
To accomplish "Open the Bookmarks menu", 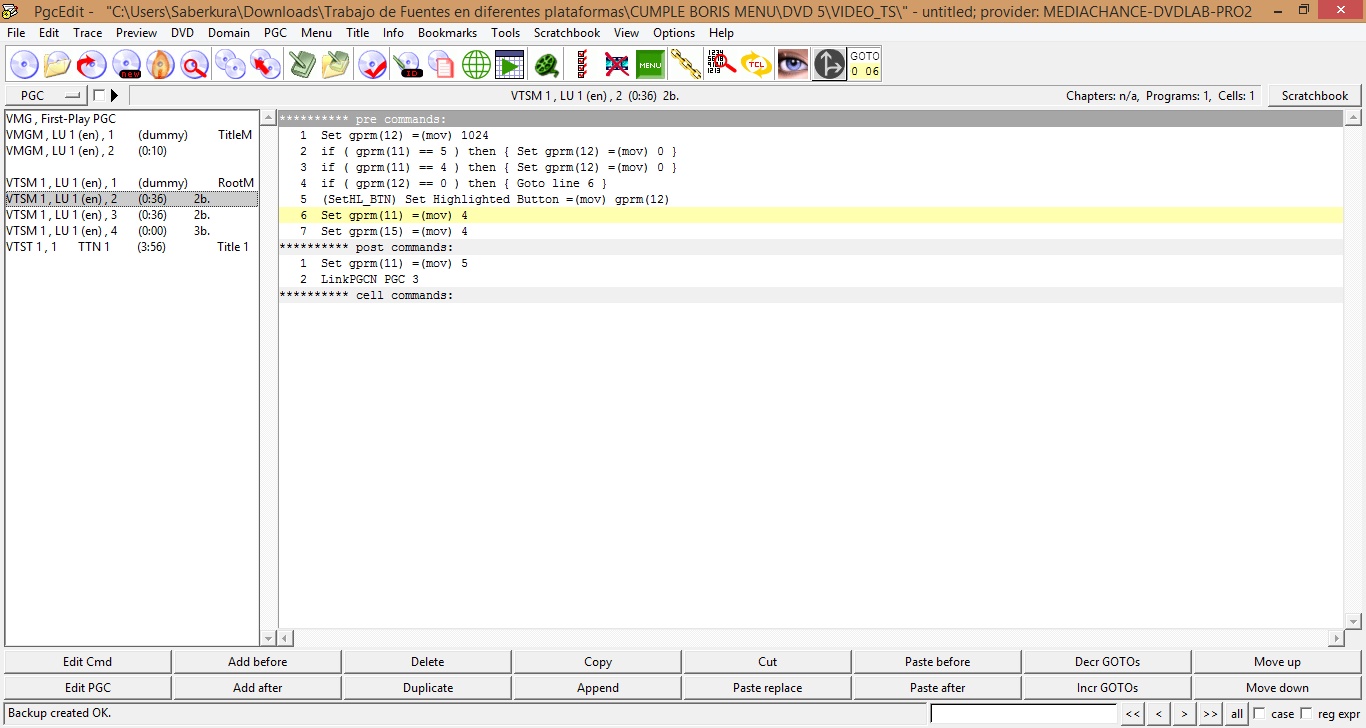I will pyautogui.click(x=447, y=33).
